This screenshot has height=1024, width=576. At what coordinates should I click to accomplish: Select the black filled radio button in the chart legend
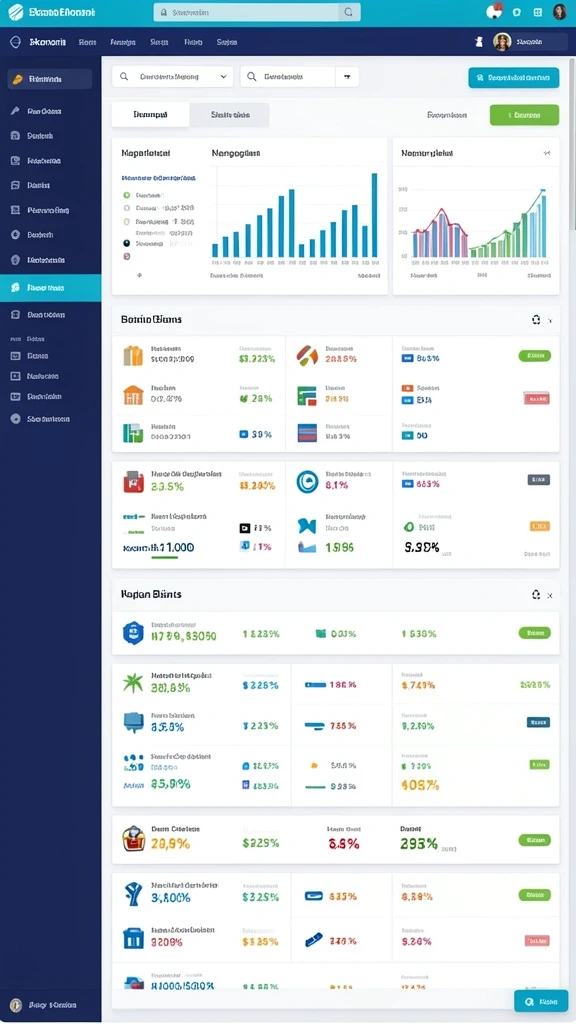127,243
